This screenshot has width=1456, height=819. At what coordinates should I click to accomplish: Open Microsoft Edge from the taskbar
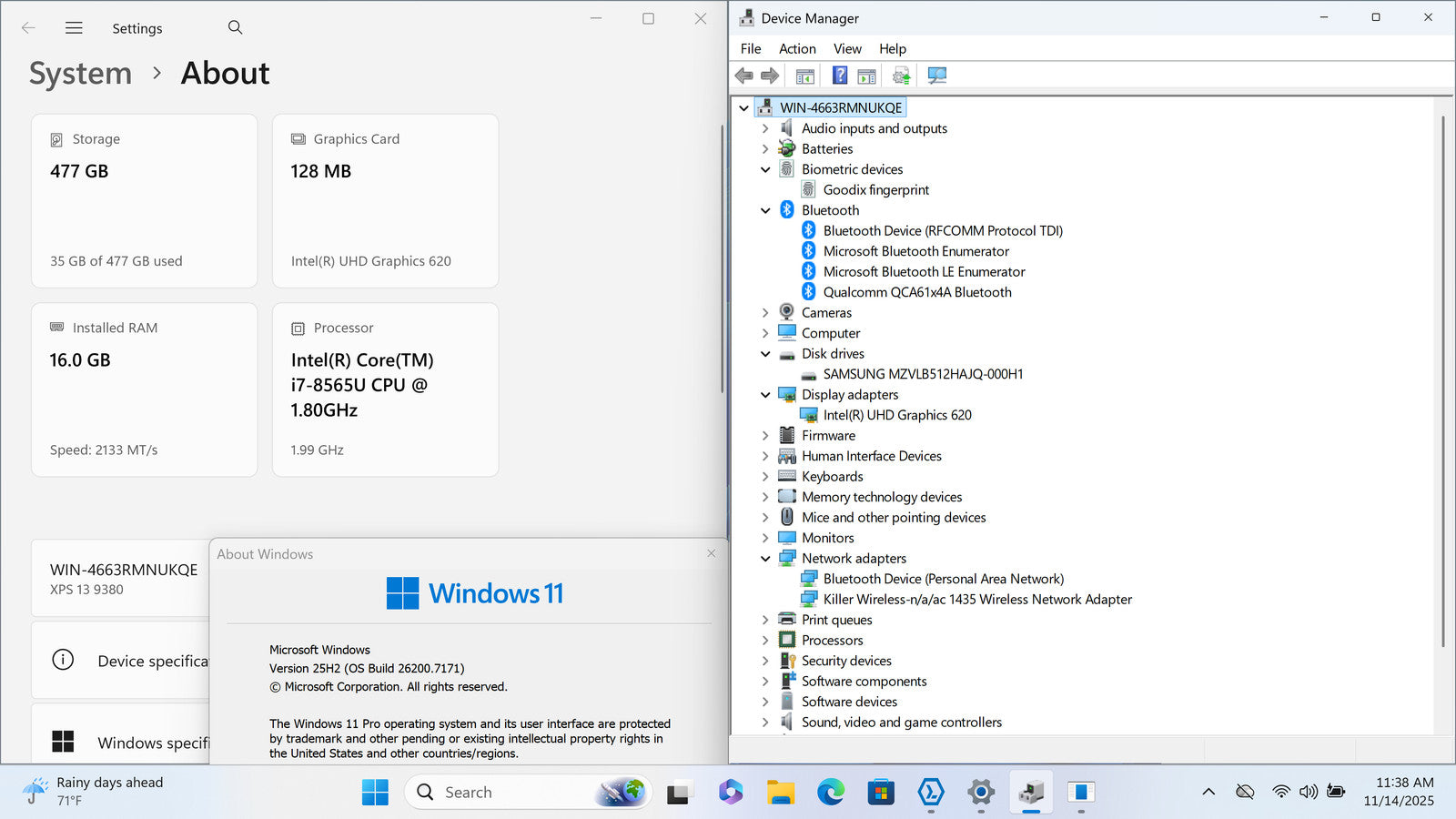click(x=830, y=792)
